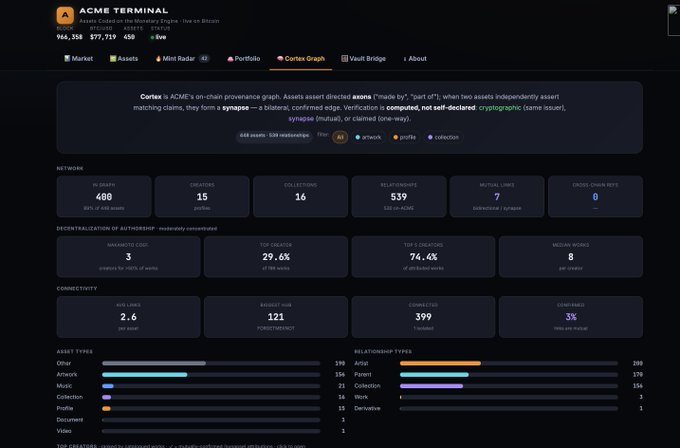
Task: Click the In Graph stat card
Action: click(104, 196)
